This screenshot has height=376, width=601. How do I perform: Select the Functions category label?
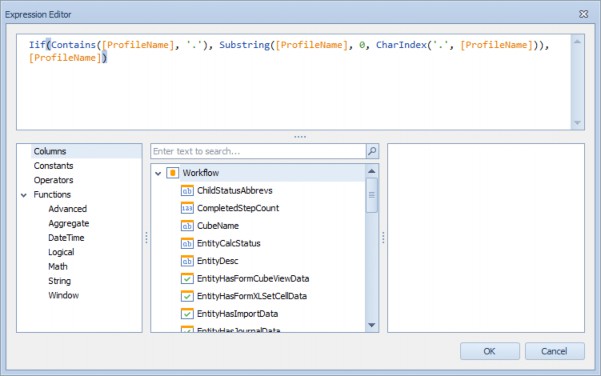[x=52, y=194]
